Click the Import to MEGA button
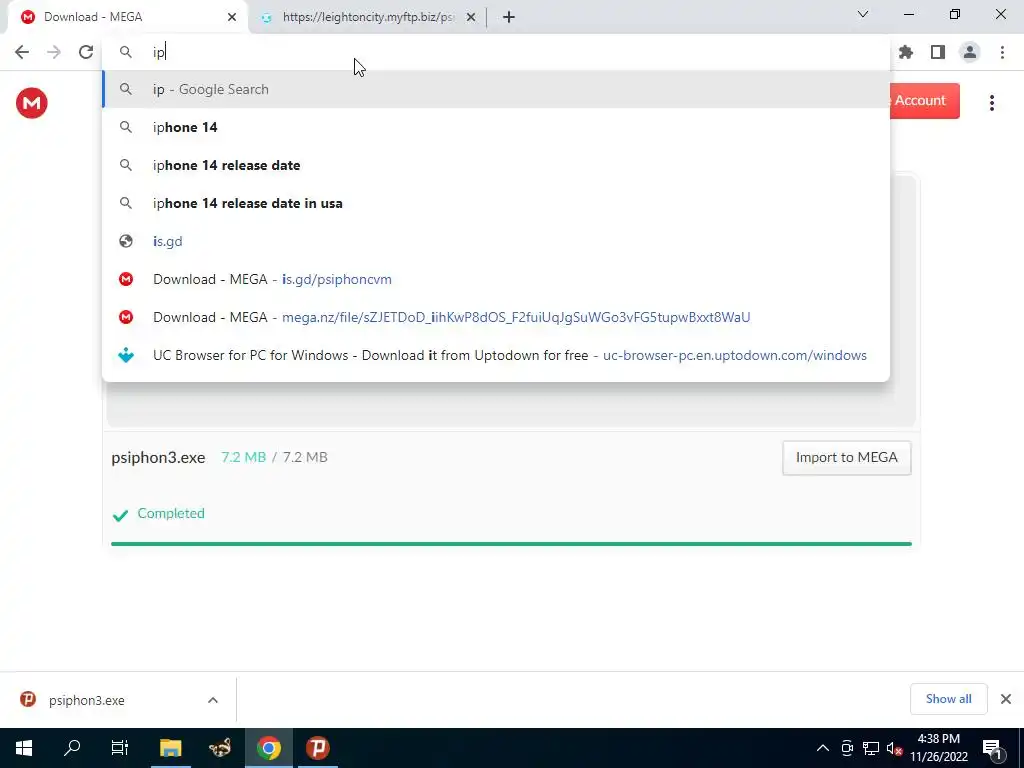 click(846, 458)
